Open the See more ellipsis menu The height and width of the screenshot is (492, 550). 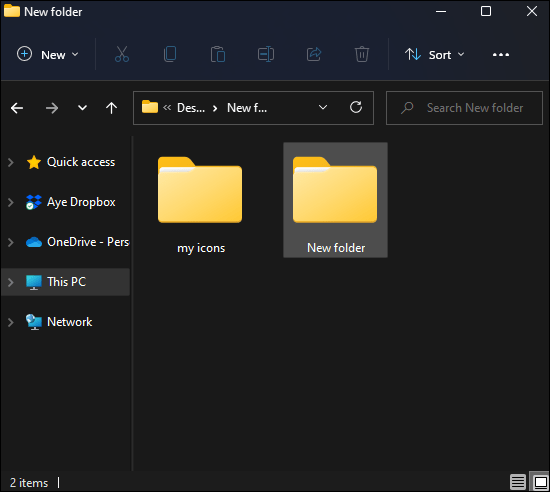click(501, 55)
